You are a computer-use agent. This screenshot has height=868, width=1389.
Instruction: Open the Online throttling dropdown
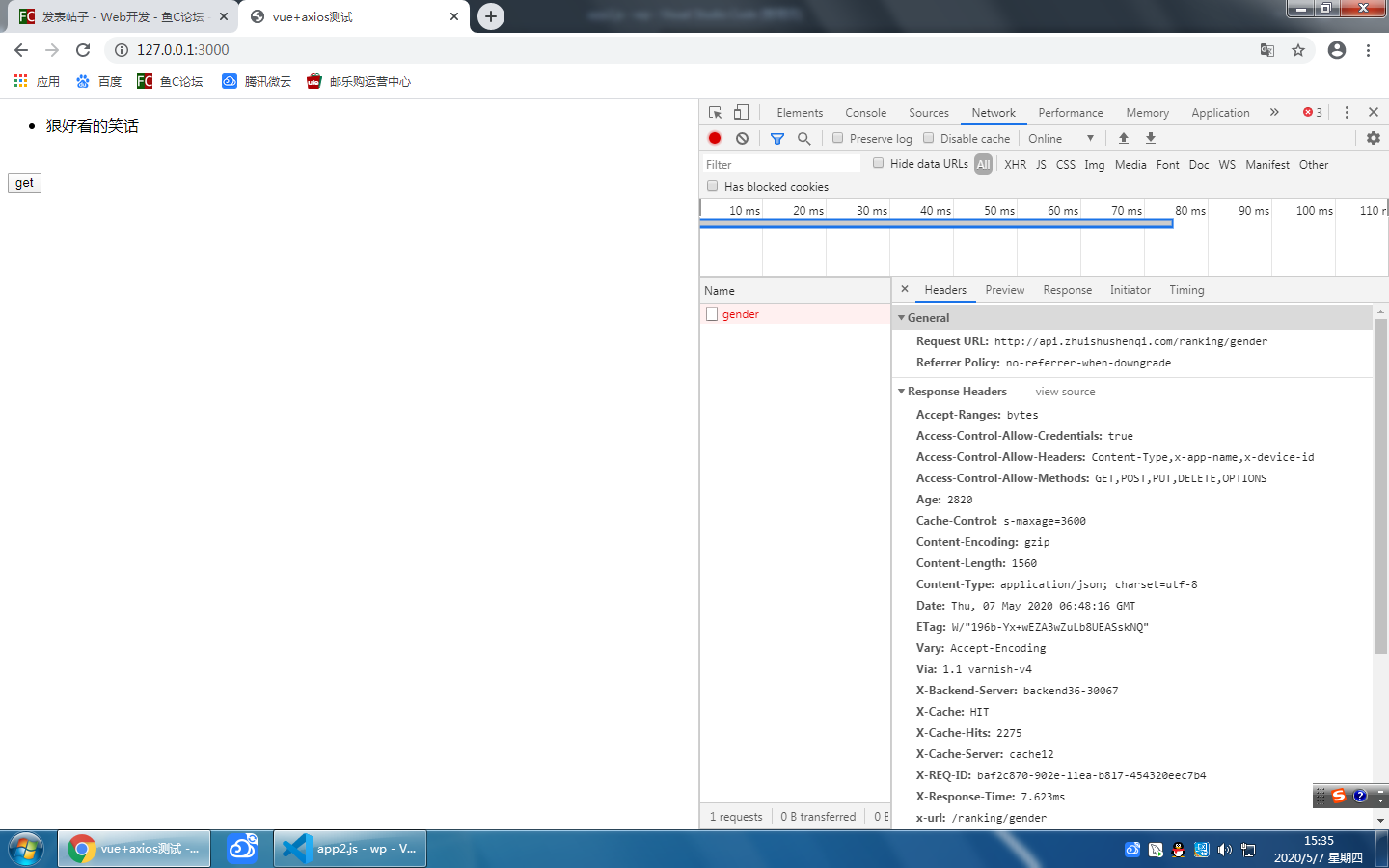point(1061,138)
